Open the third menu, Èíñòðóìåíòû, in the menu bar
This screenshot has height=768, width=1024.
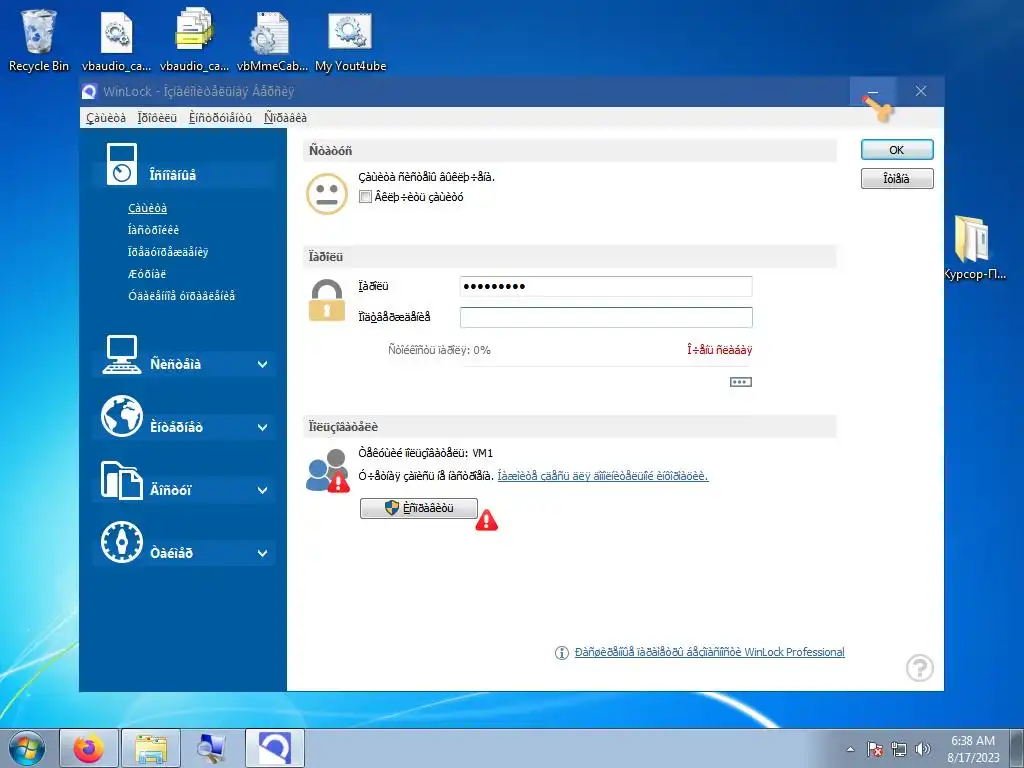tap(220, 118)
